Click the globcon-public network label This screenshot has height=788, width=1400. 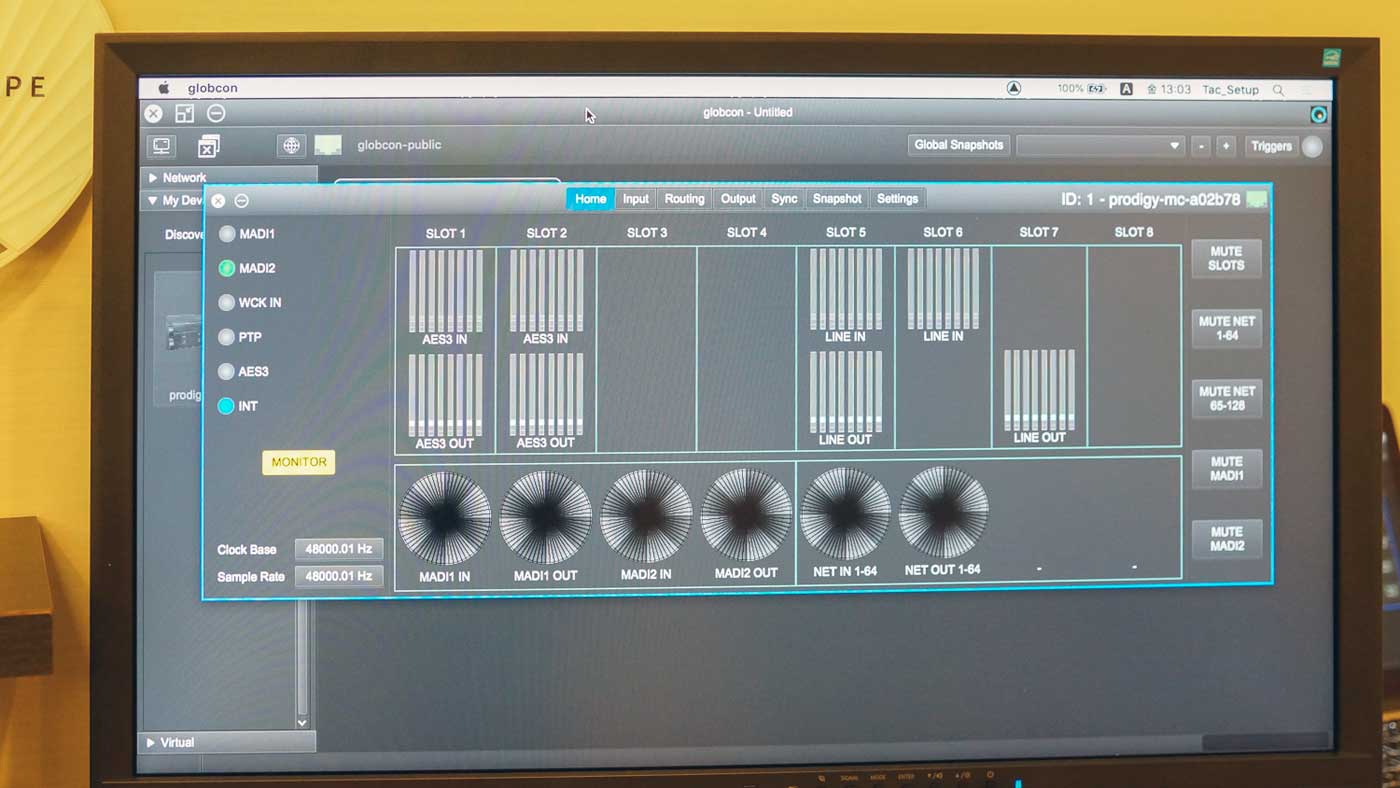pos(399,146)
